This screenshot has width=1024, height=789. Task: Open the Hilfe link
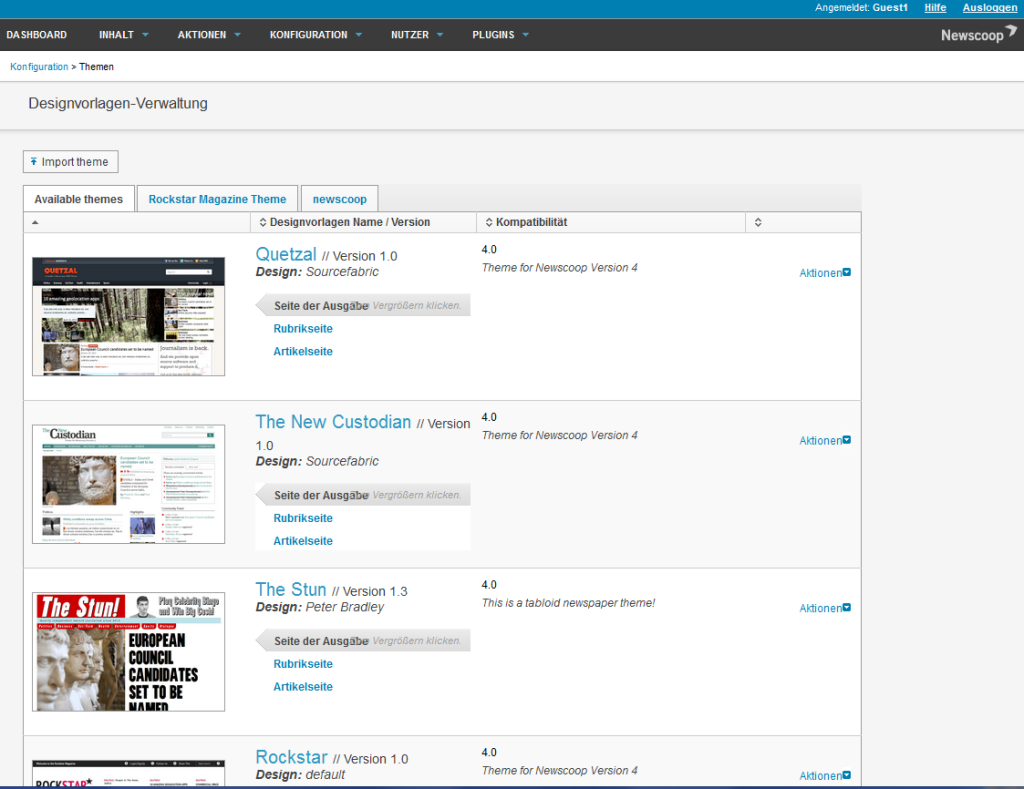tap(934, 8)
